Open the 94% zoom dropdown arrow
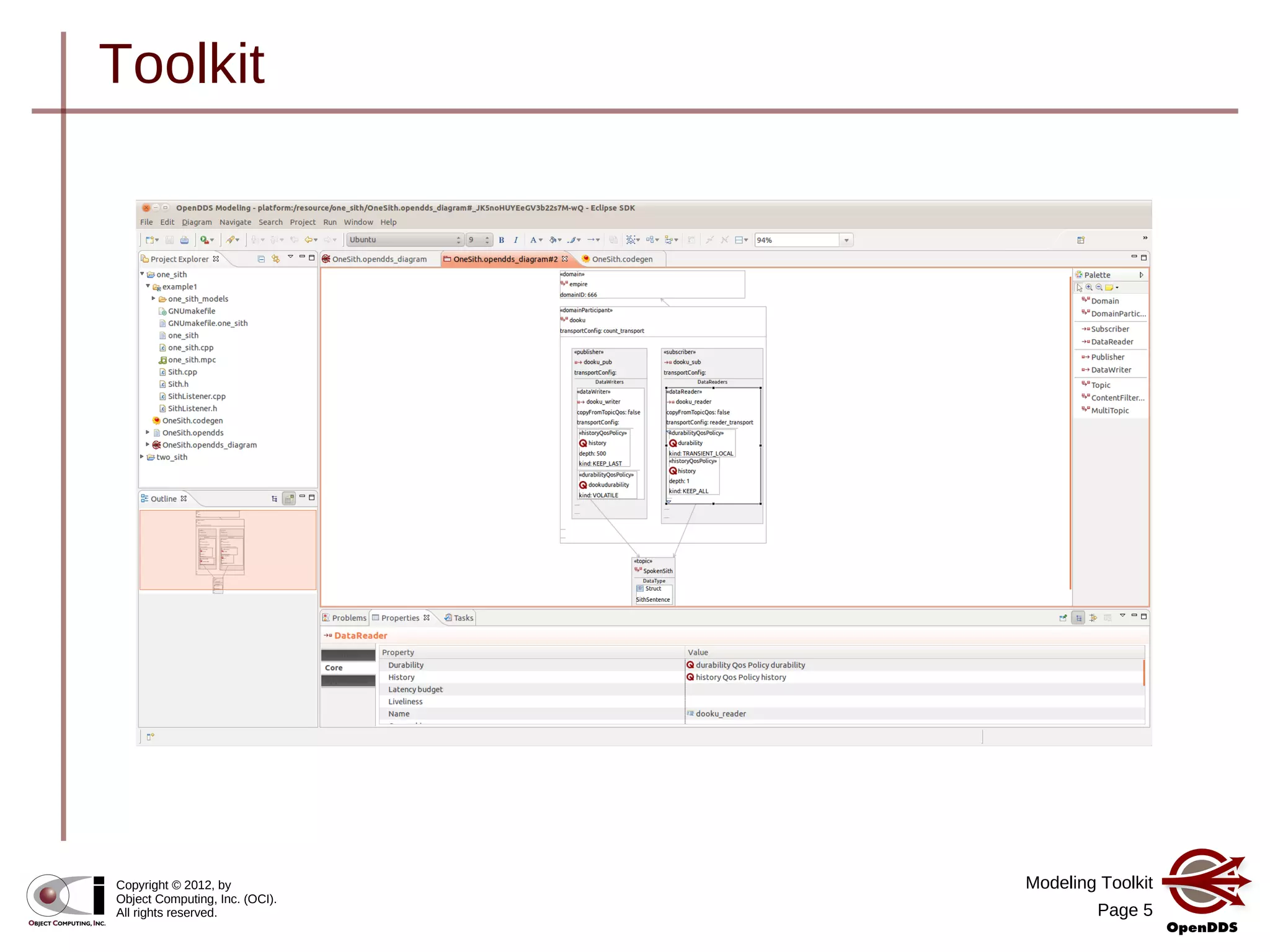Screen dimensions: 1270x952 click(846, 240)
